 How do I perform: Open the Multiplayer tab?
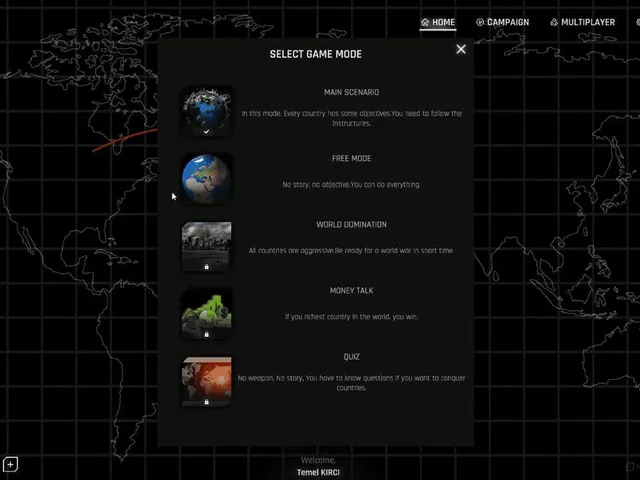(x=582, y=22)
